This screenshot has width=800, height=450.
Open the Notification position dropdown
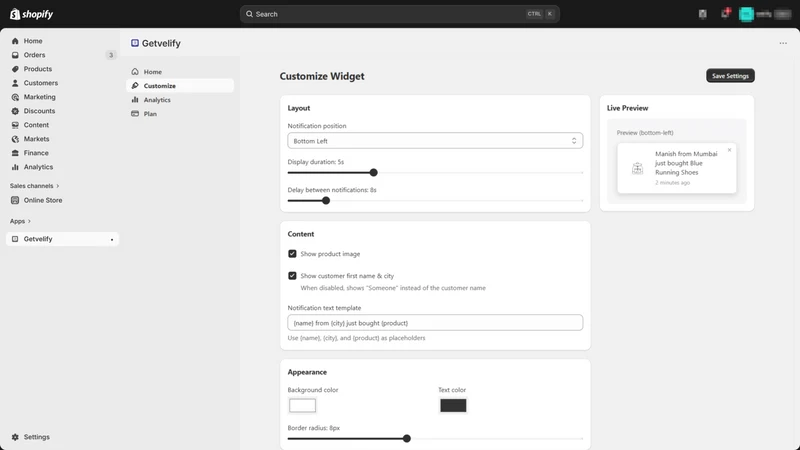tap(435, 141)
